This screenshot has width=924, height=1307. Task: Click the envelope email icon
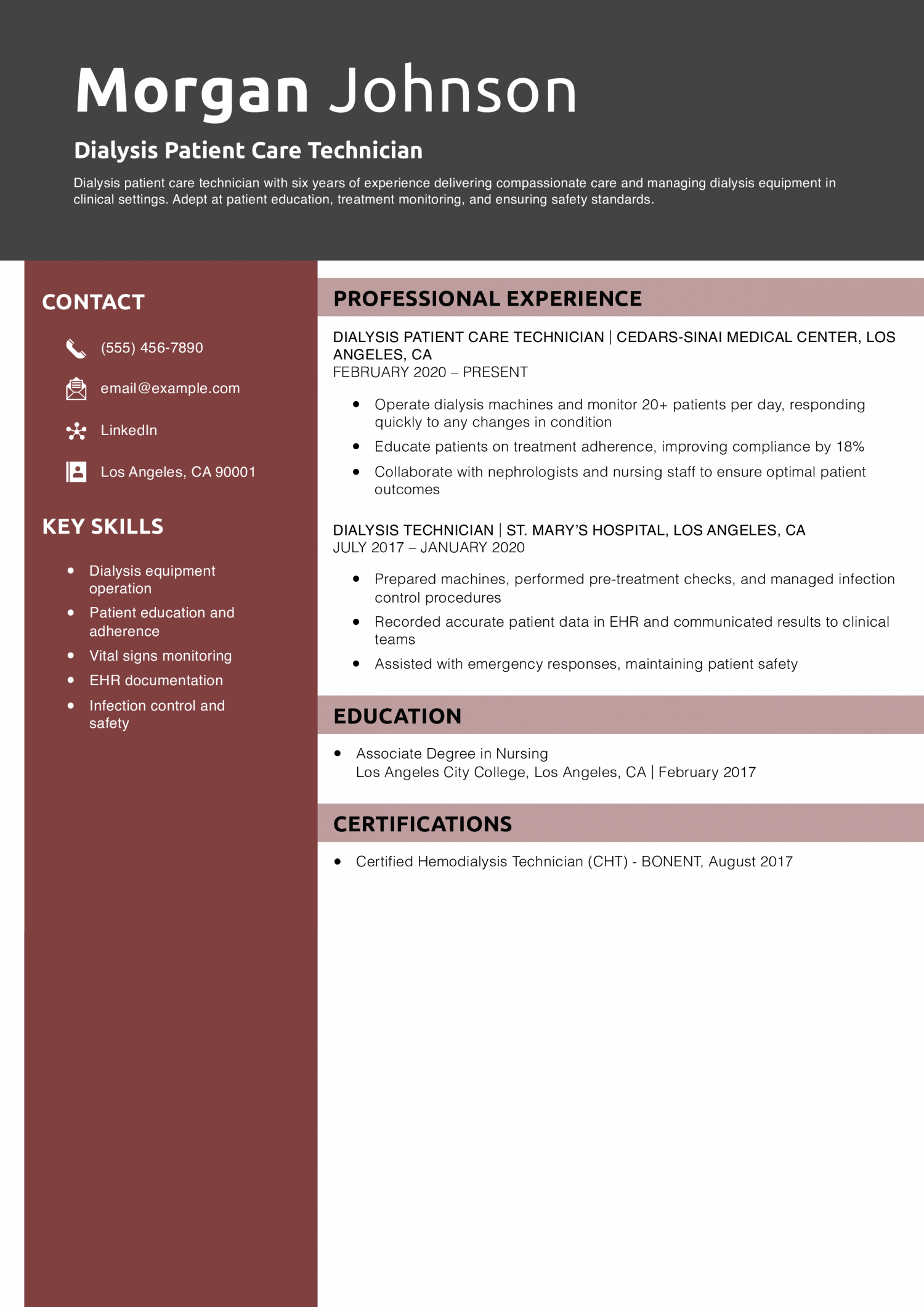pos(76,389)
